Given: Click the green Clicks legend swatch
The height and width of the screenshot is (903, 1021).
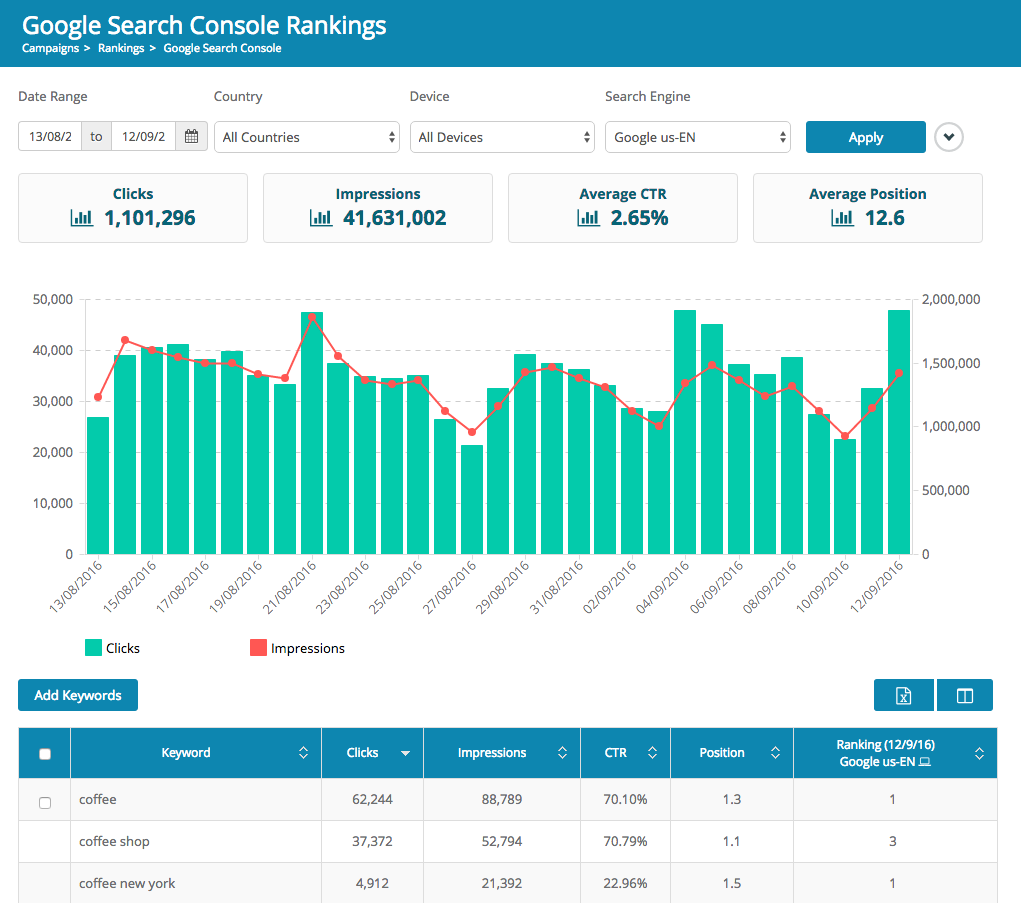Looking at the screenshot, I should coord(93,648).
